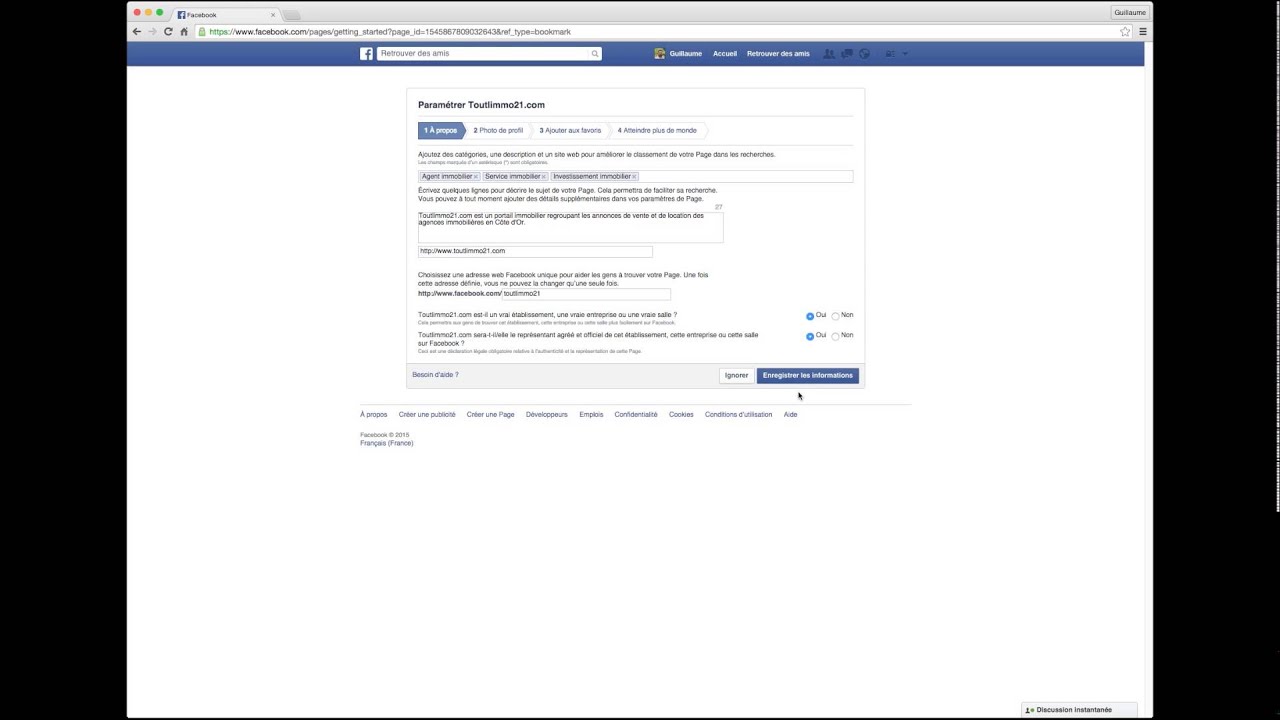Viewport: 1280px width, 720px height.
Task: Open Créer une Page footer link
Action: 490,415
